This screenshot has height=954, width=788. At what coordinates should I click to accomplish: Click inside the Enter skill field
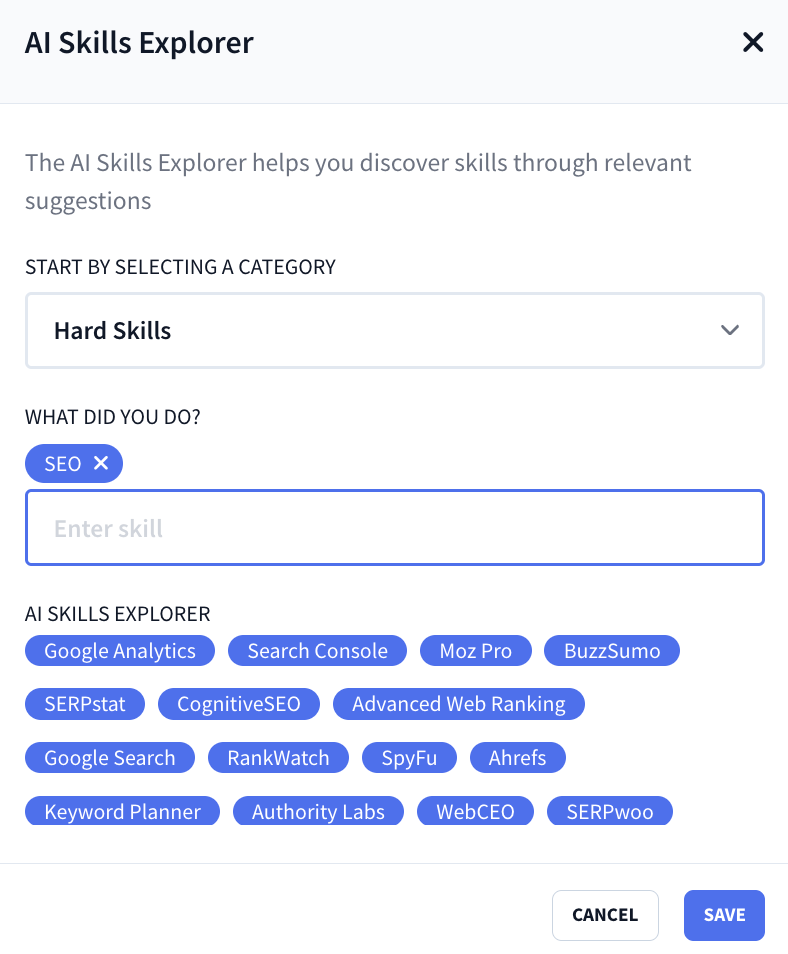coord(394,528)
